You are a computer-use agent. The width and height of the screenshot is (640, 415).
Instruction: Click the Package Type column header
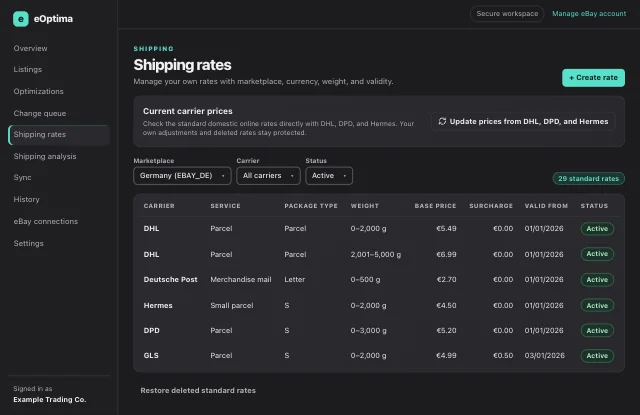click(311, 206)
